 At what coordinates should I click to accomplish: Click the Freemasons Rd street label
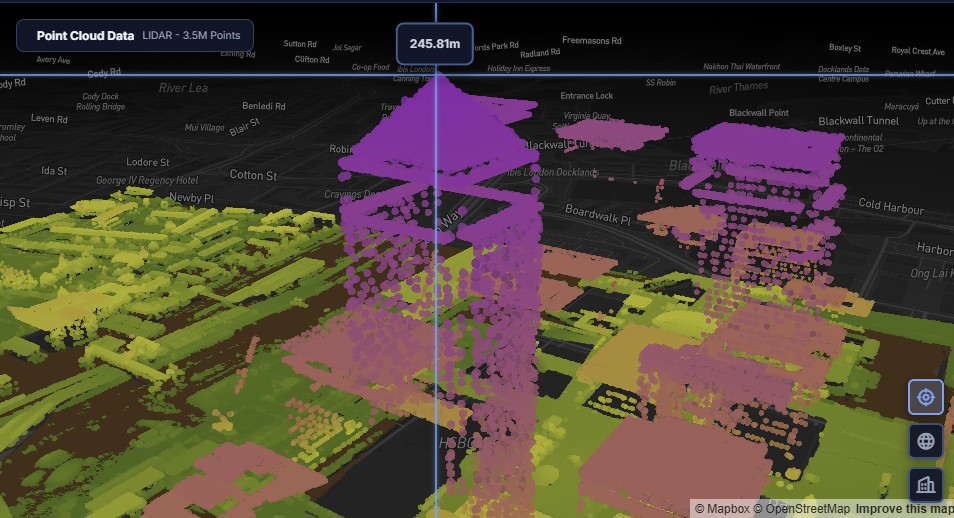click(x=592, y=41)
